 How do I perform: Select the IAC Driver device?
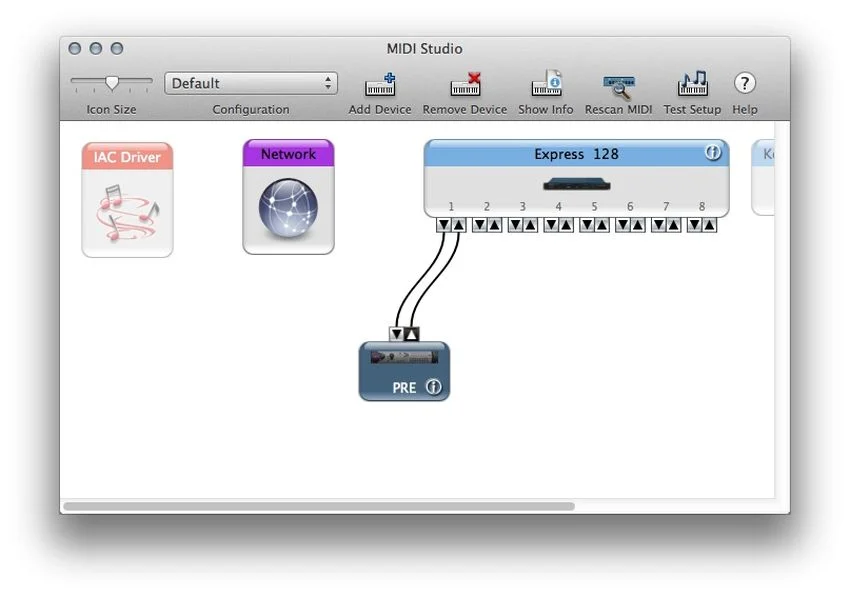pos(127,200)
